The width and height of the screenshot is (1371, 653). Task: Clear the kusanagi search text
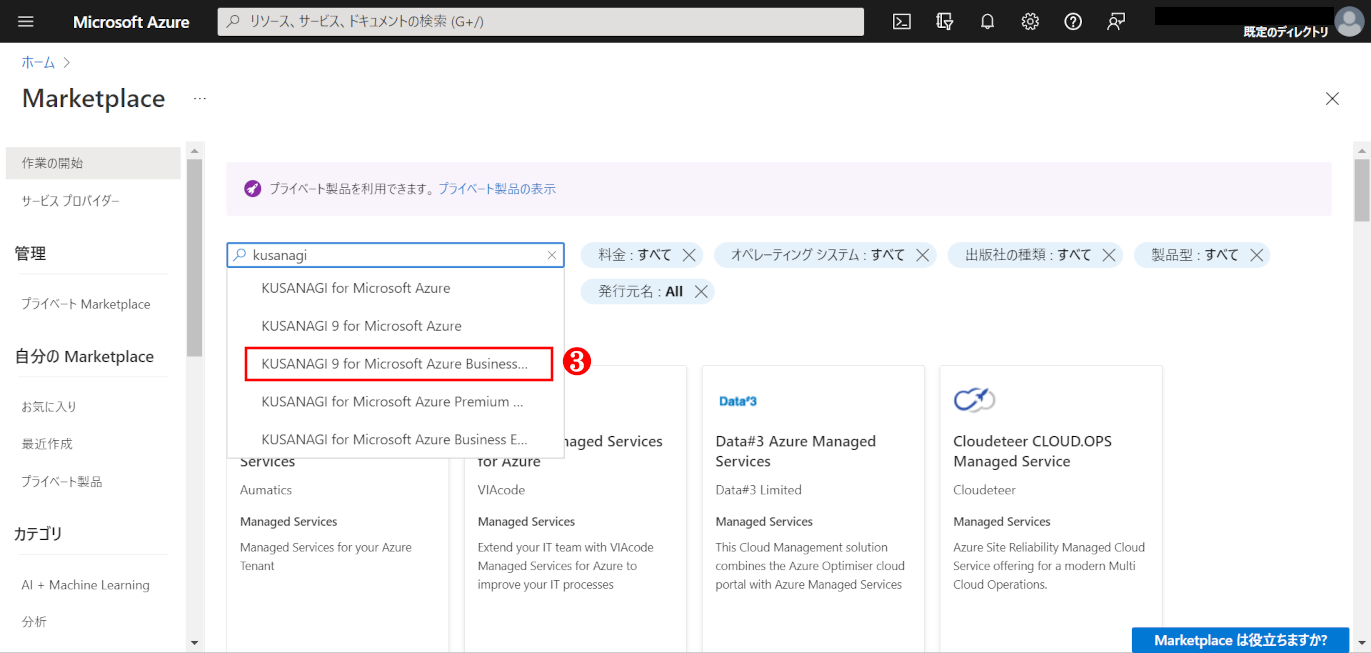pos(551,255)
